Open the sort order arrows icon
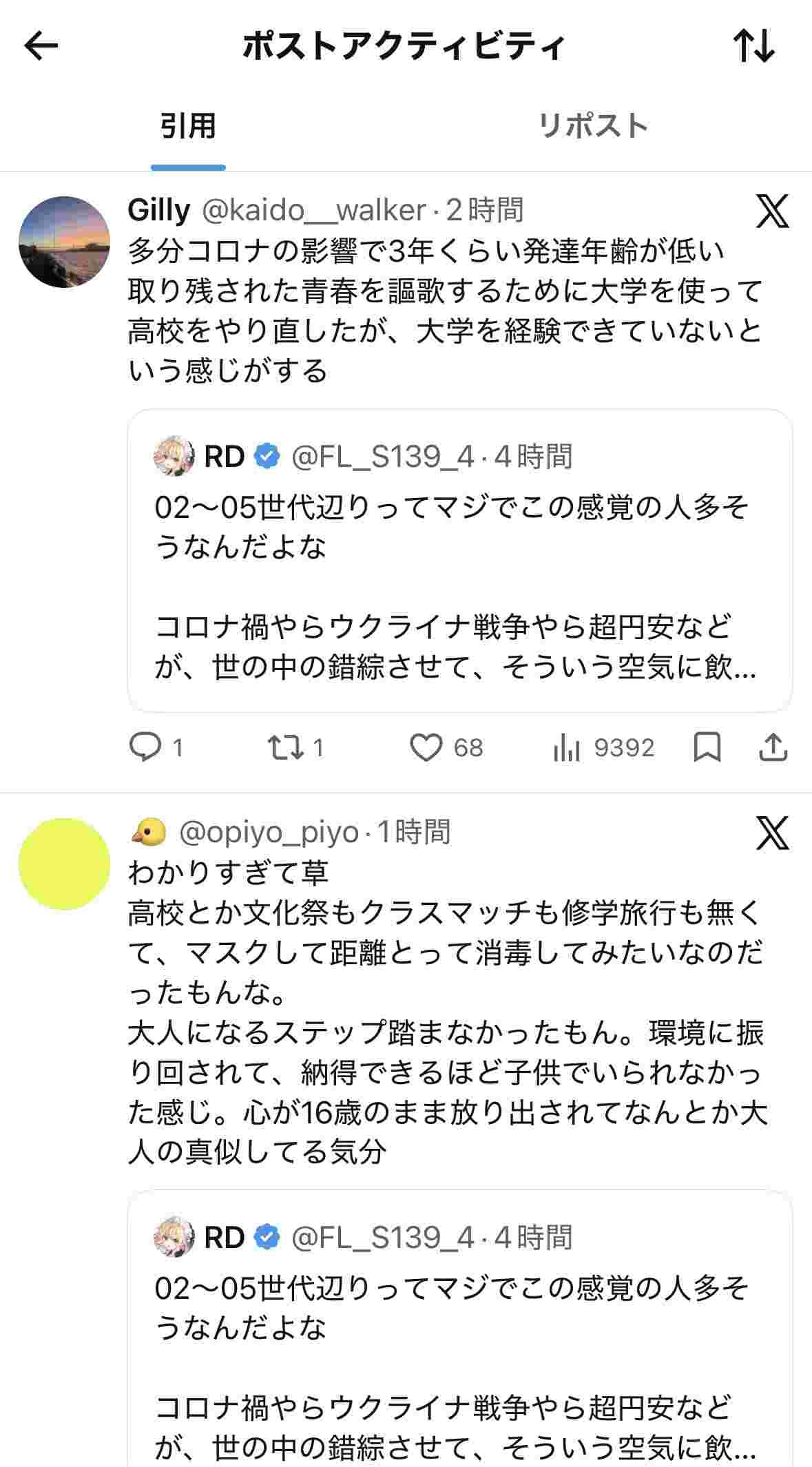The height and width of the screenshot is (1467, 812). tap(754, 46)
